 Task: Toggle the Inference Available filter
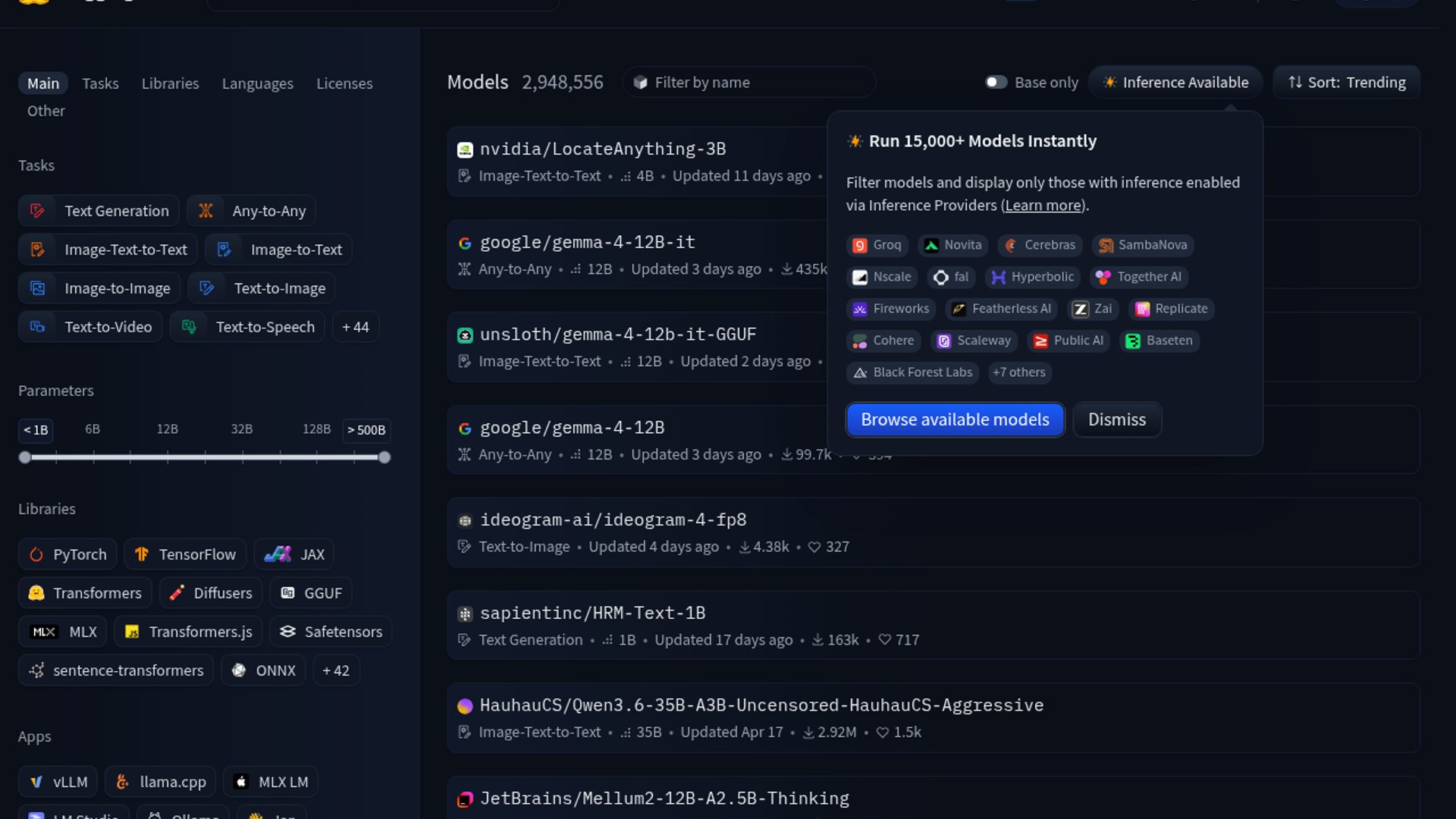[x=1175, y=82]
